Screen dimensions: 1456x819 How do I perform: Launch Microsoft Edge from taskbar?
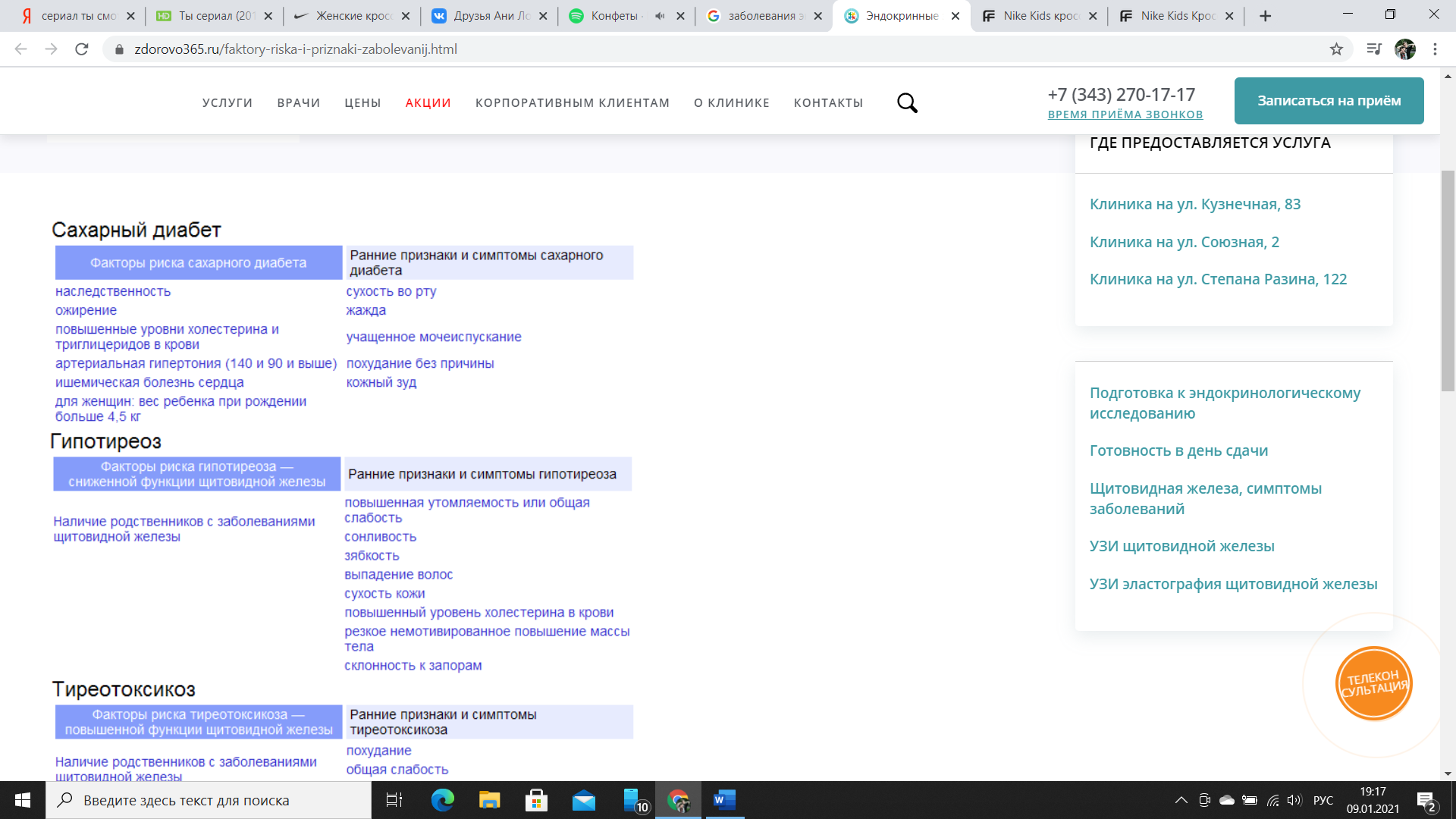(442, 800)
